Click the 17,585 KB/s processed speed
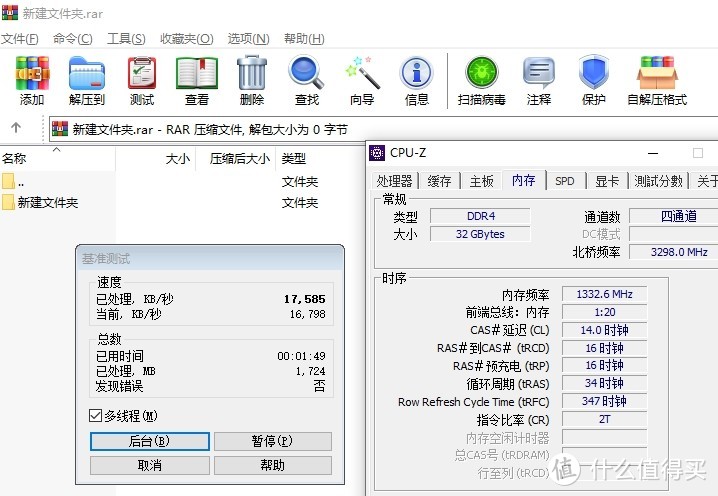This screenshot has height=496, width=718. coord(305,299)
